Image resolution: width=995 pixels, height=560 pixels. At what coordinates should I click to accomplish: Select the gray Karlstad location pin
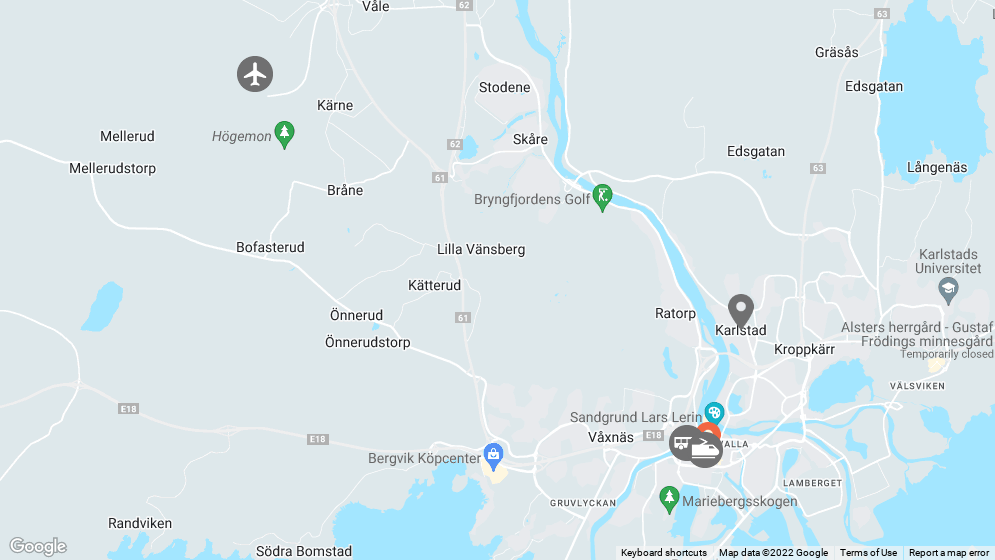741,310
